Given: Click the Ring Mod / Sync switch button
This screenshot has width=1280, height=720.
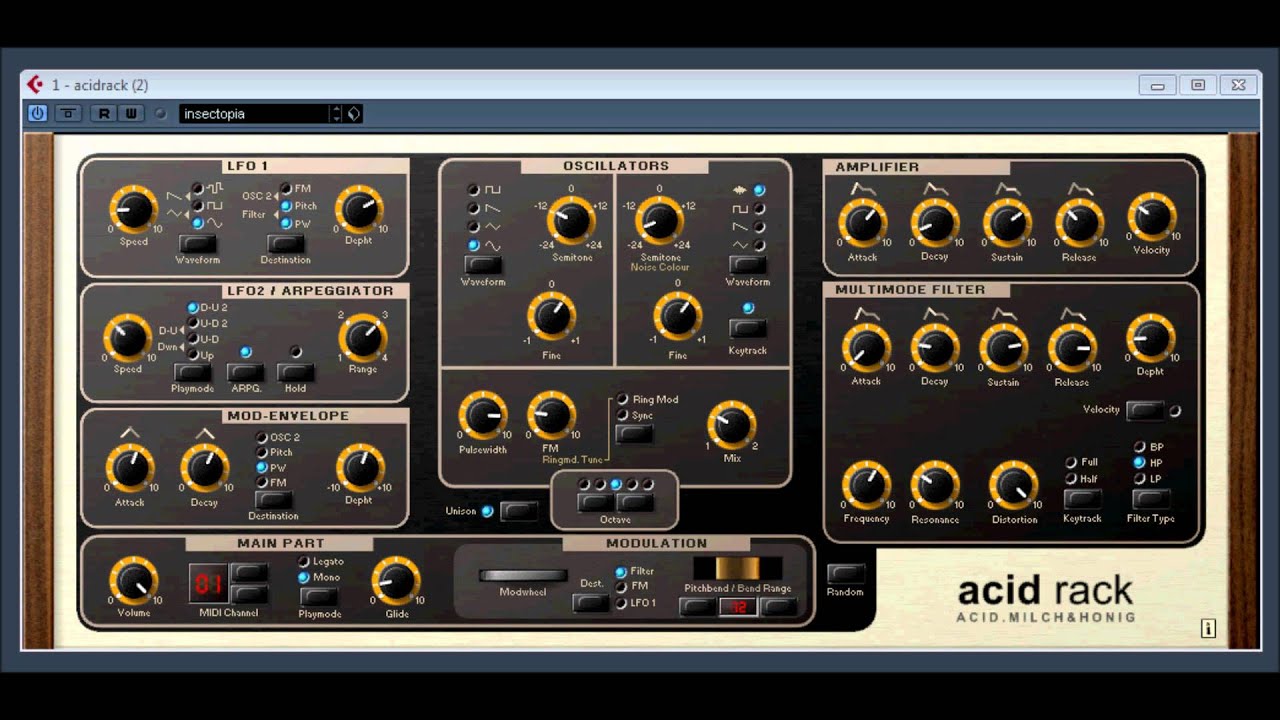Looking at the screenshot, I should (635, 434).
